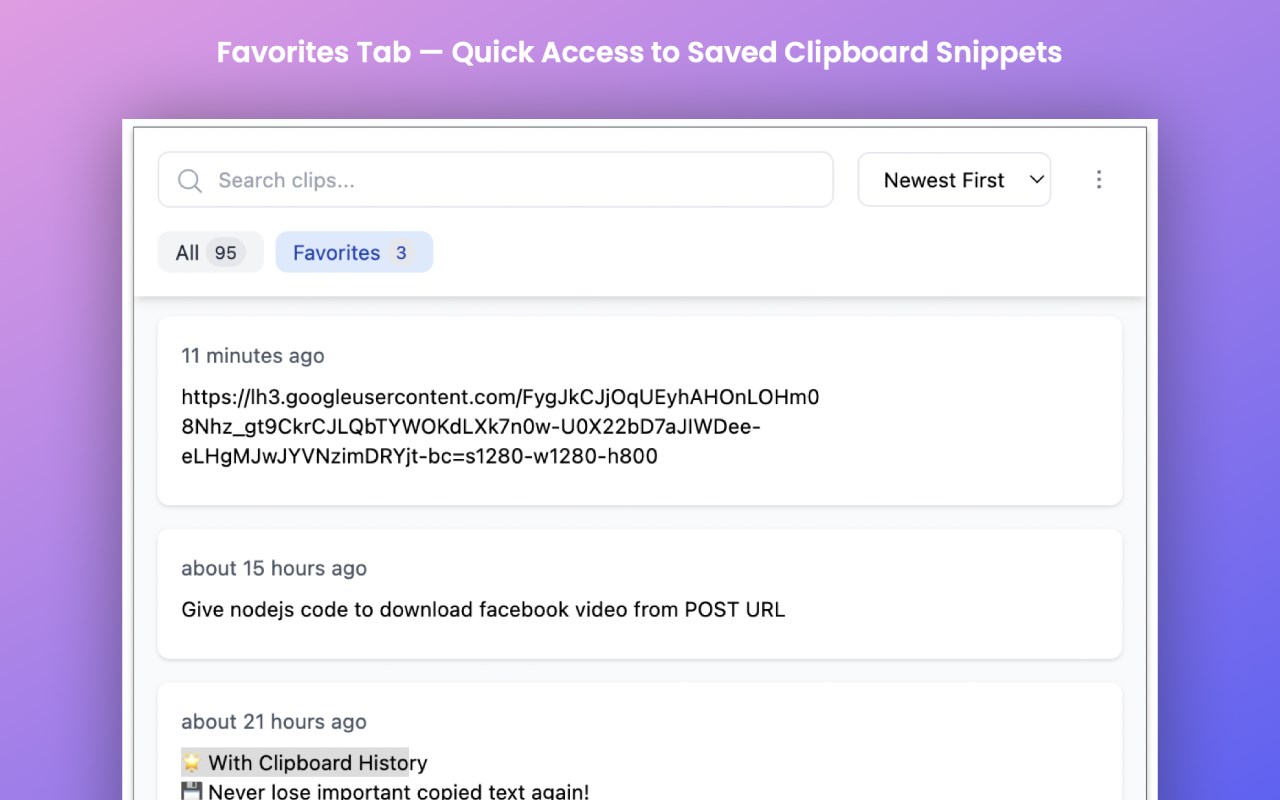Click the highlighted With Clipboard History text

point(317,763)
